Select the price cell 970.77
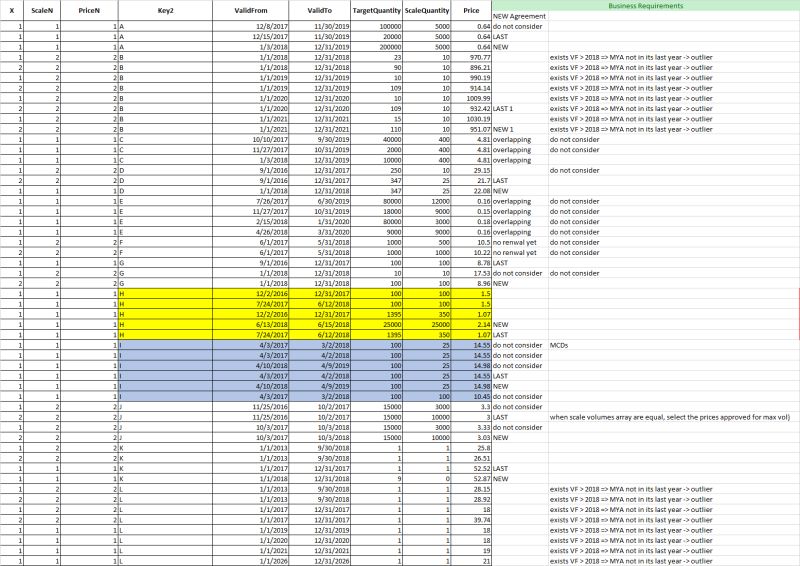The image size is (800, 566). tap(471, 57)
